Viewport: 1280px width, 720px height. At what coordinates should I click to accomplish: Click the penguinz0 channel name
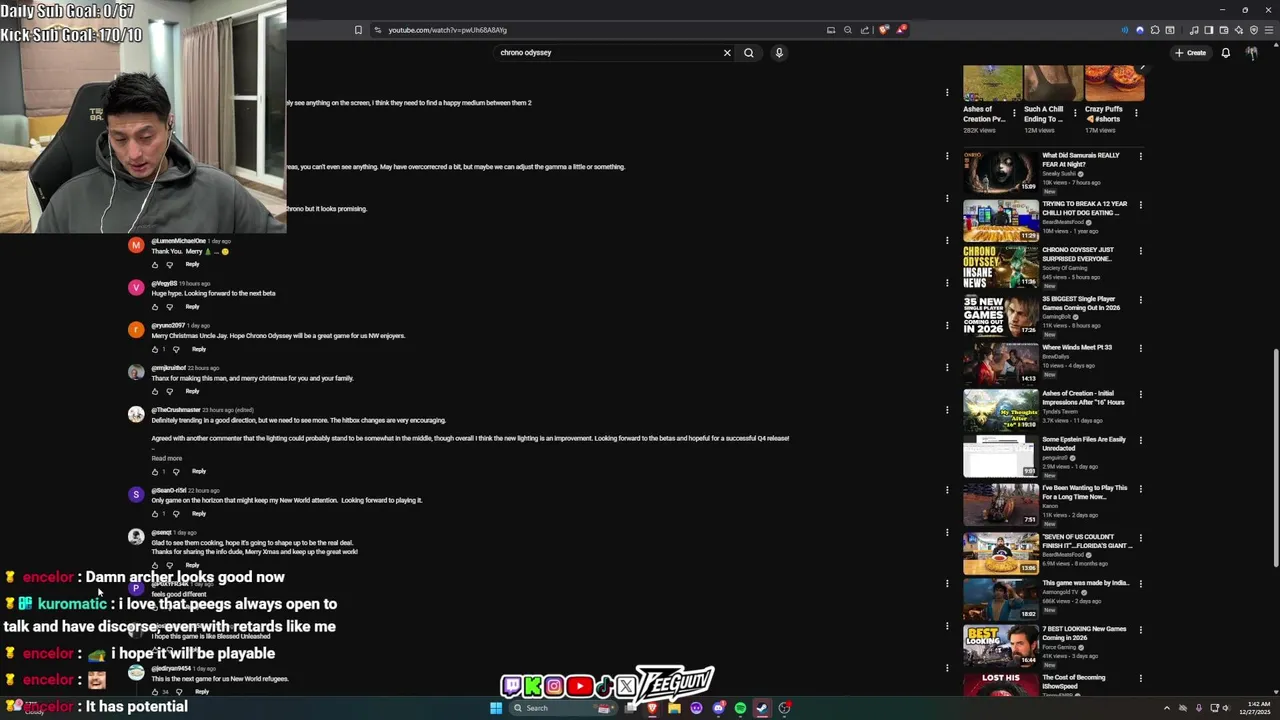1056,458
